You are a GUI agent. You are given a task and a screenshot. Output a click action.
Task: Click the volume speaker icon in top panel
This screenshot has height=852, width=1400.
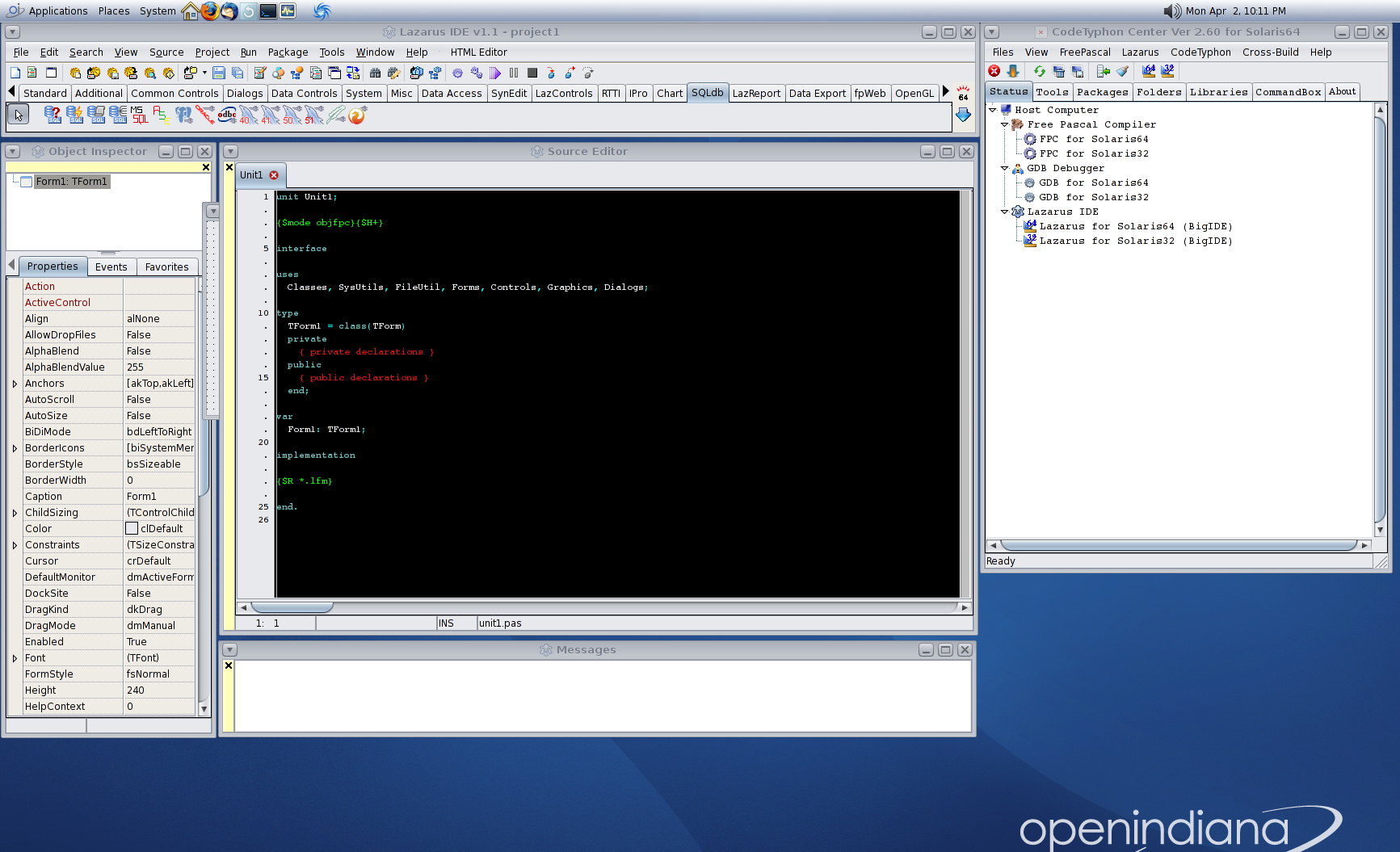1172,10
